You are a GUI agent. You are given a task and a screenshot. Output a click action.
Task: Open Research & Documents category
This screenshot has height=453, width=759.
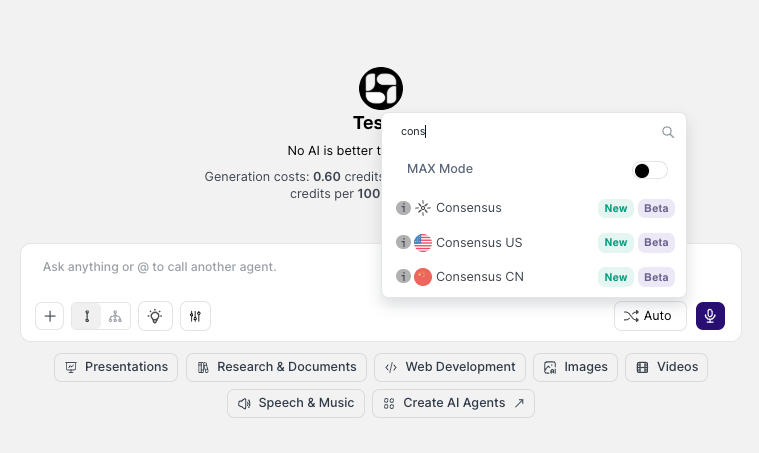pos(276,367)
